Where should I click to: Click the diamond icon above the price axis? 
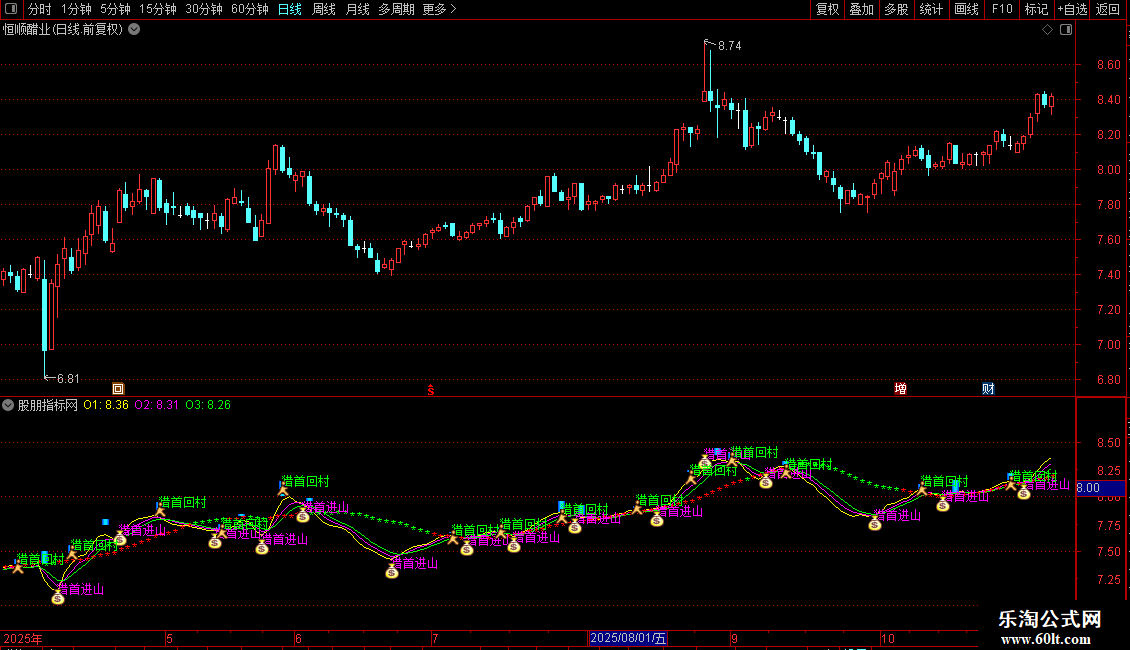[x=1048, y=30]
